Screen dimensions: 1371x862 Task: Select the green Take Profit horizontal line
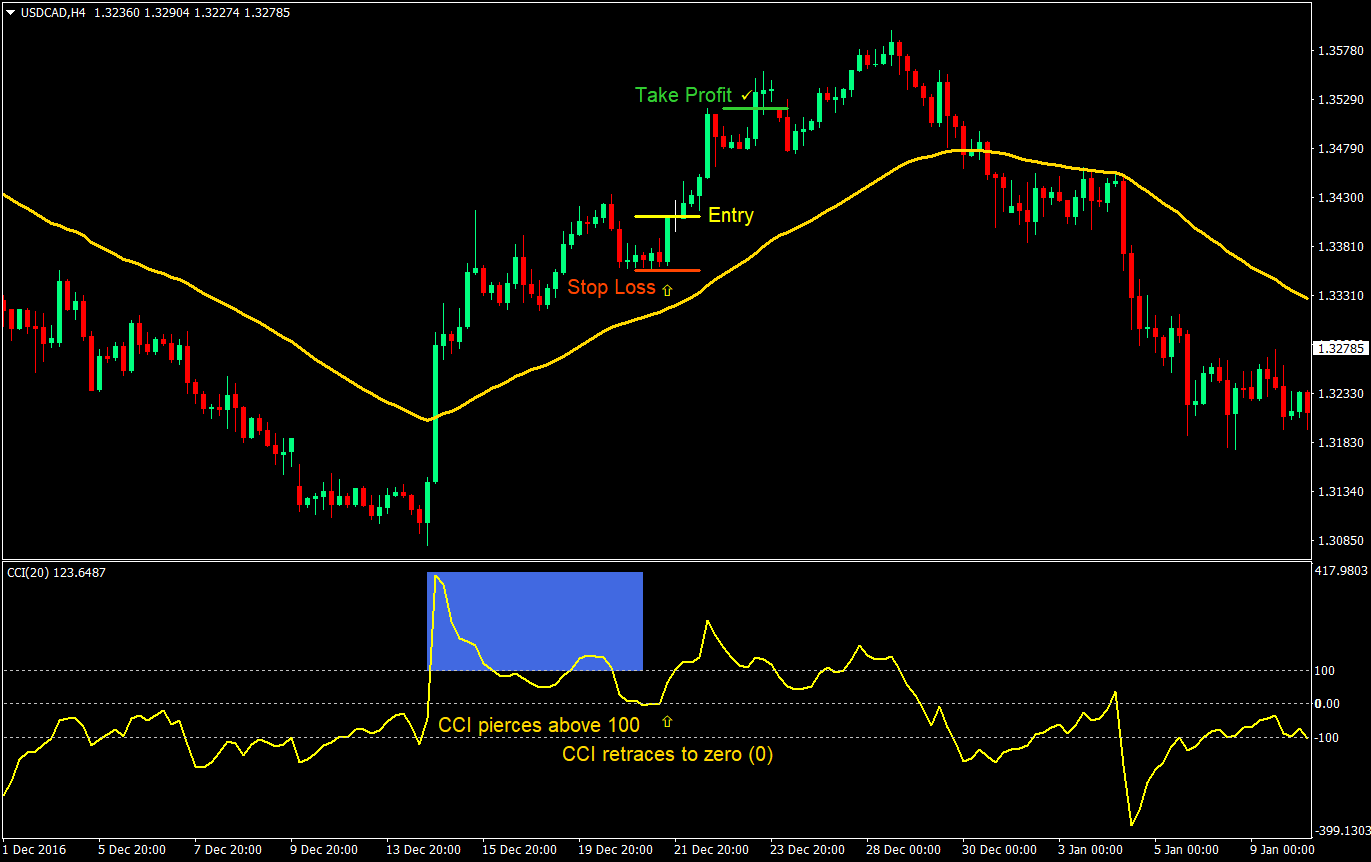click(756, 107)
